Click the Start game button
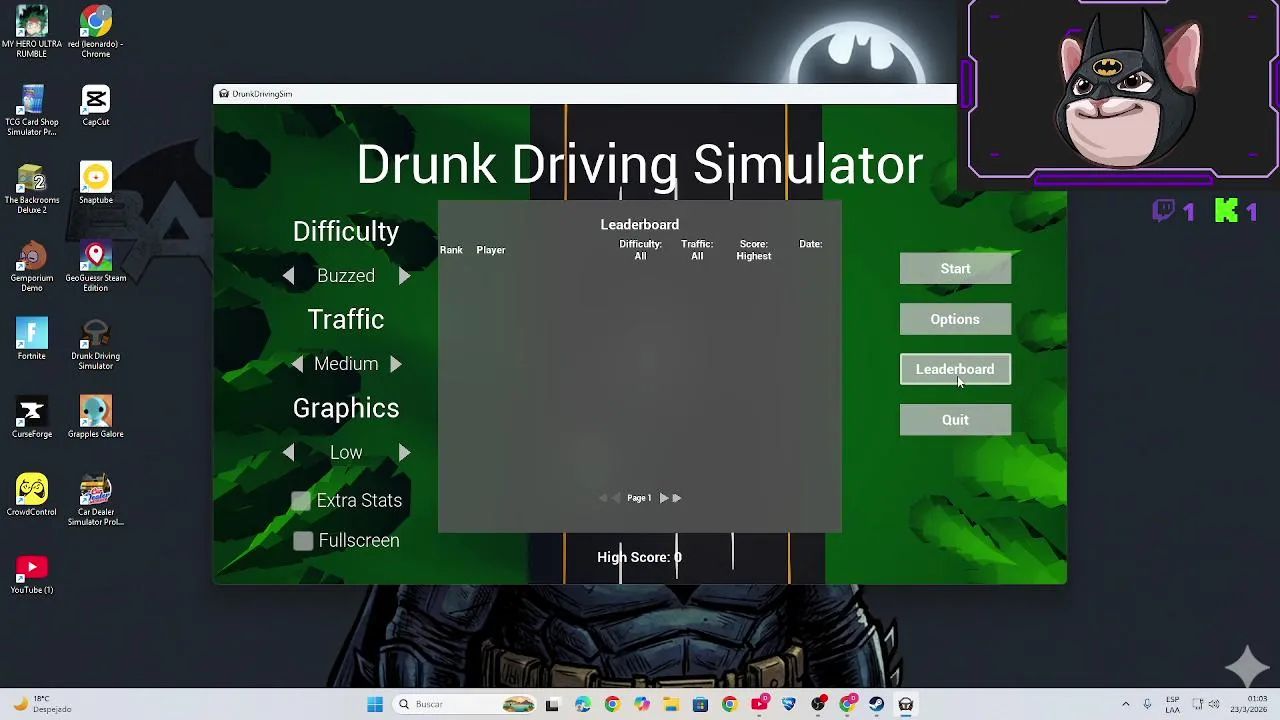 pos(955,268)
